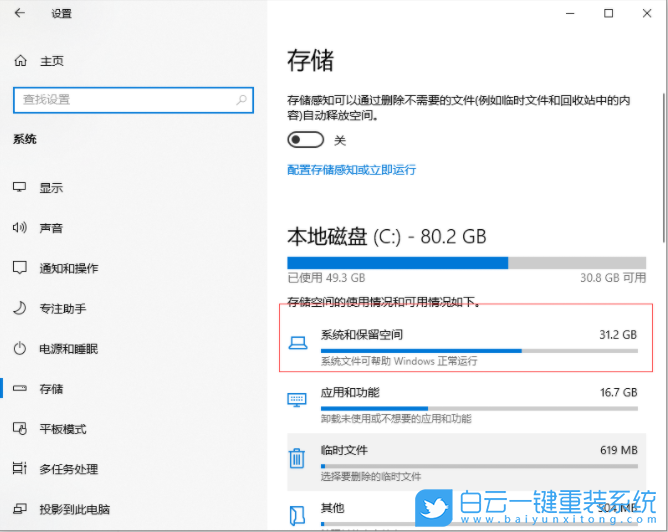Image resolution: width=668 pixels, height=532 pixels.
Task: Minimize the Settings window
Action: tap(570, 13)
